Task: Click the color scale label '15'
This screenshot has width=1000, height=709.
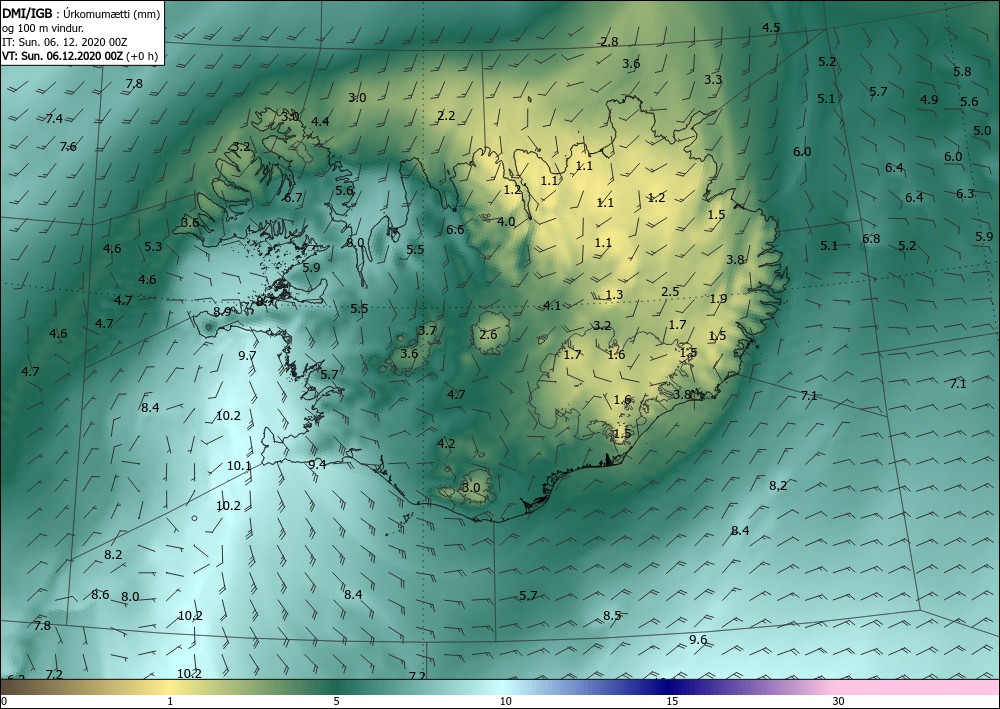Action: coord(672,701)
